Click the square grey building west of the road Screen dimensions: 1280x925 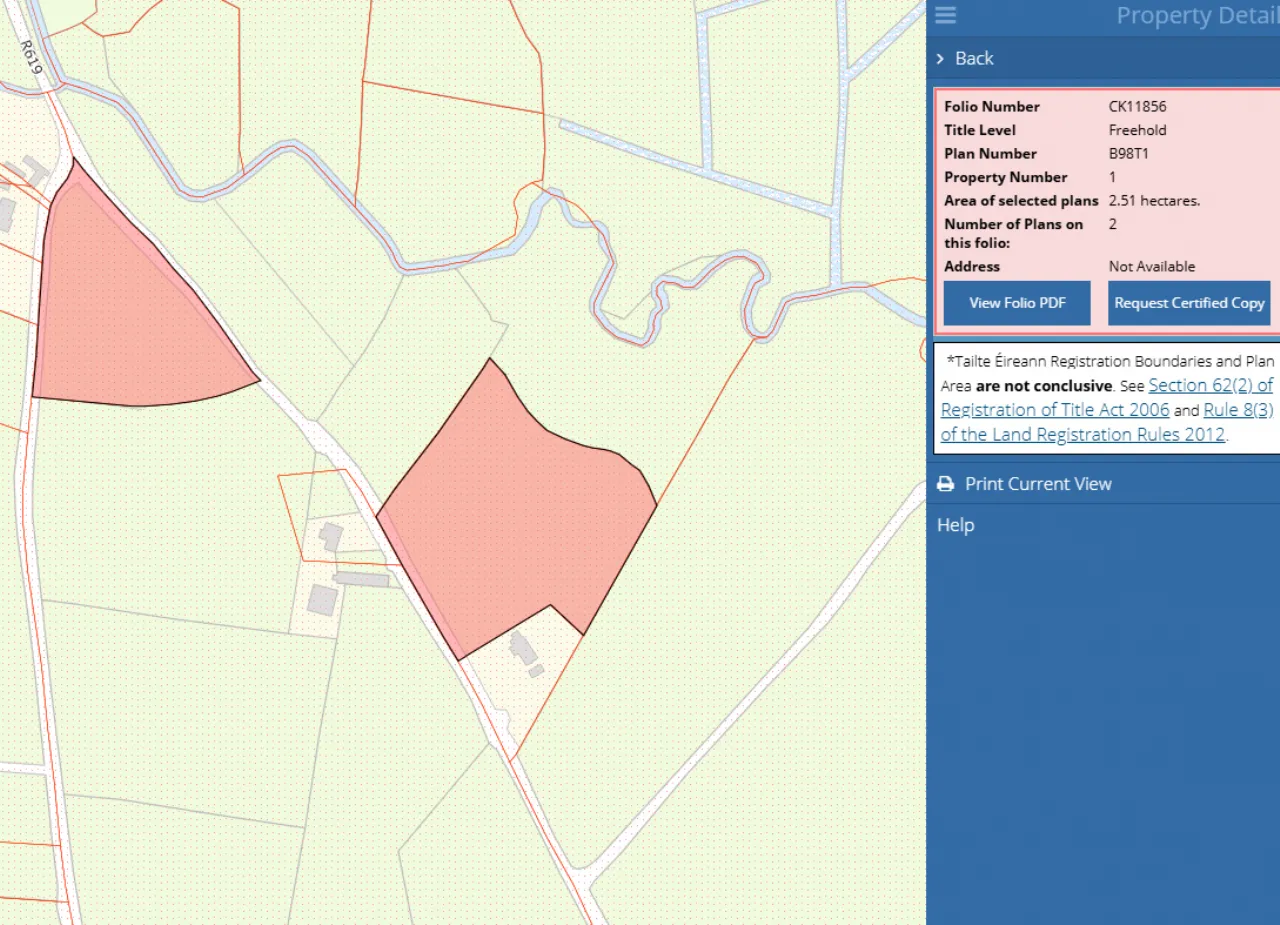pos(322,600)
